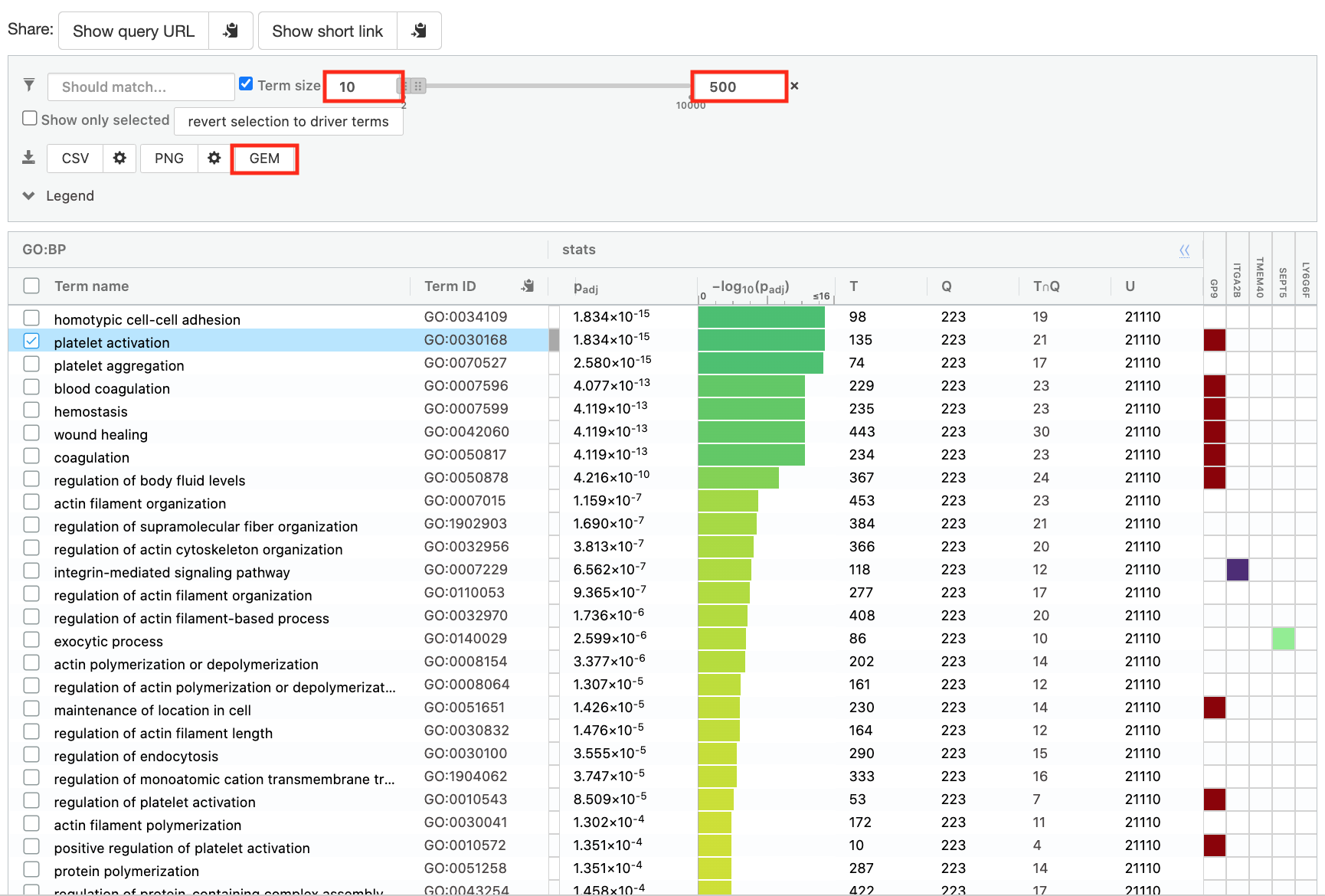The width and height of the screenshot is (1325, 896).
Task: Uncheck the platelet activation row
Action: click(31, 341)
